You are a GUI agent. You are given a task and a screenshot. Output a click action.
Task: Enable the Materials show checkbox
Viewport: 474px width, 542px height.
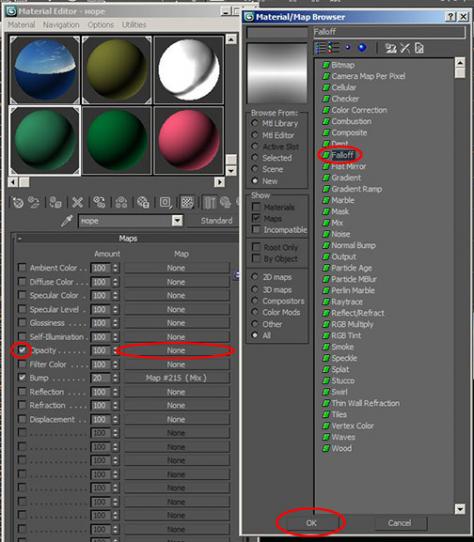pos(256,207)
